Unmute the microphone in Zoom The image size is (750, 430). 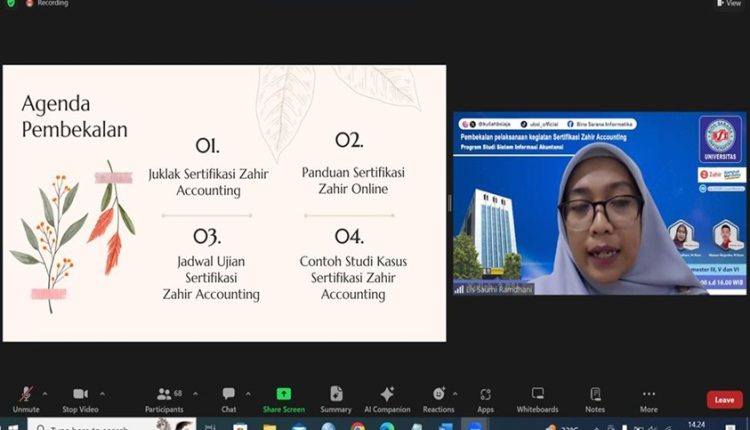[26, 399]
